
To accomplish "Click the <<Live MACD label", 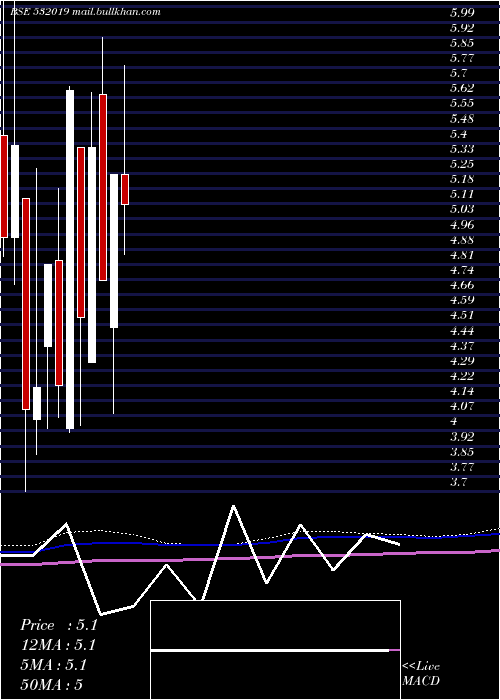I will pyautogui.click(x=421, y=674).
